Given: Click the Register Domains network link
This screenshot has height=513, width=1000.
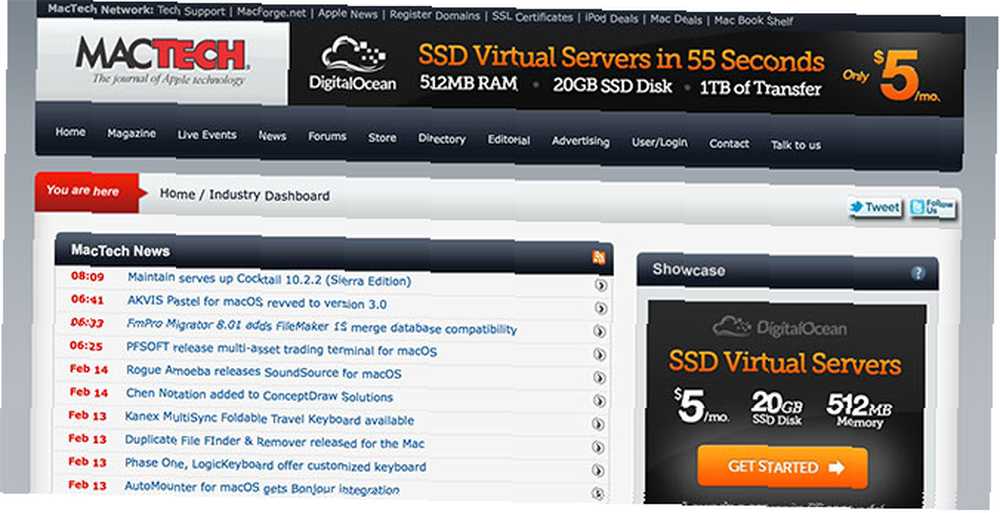Looking at the screenshot, I should tap(434, 15).
